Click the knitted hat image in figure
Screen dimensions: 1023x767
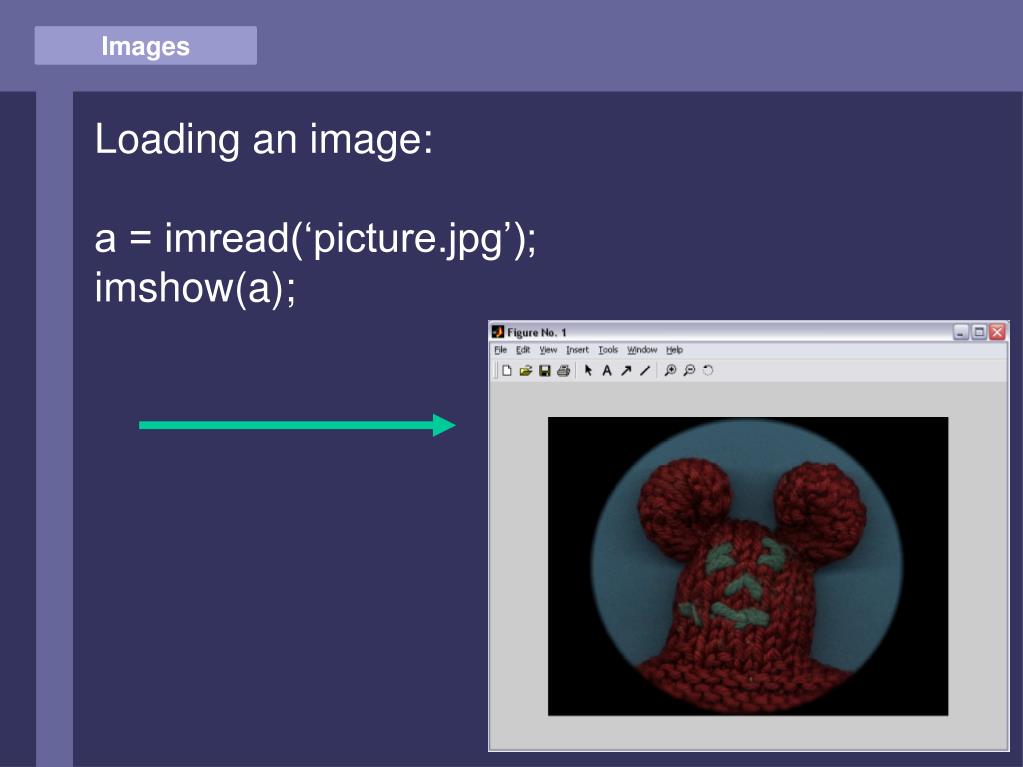748,566
